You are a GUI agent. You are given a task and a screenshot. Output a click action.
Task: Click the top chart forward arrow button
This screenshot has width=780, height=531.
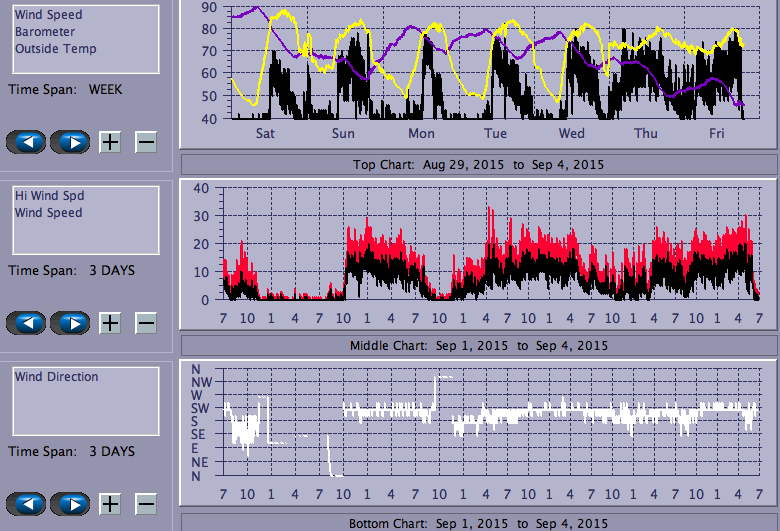click(70, 142)
